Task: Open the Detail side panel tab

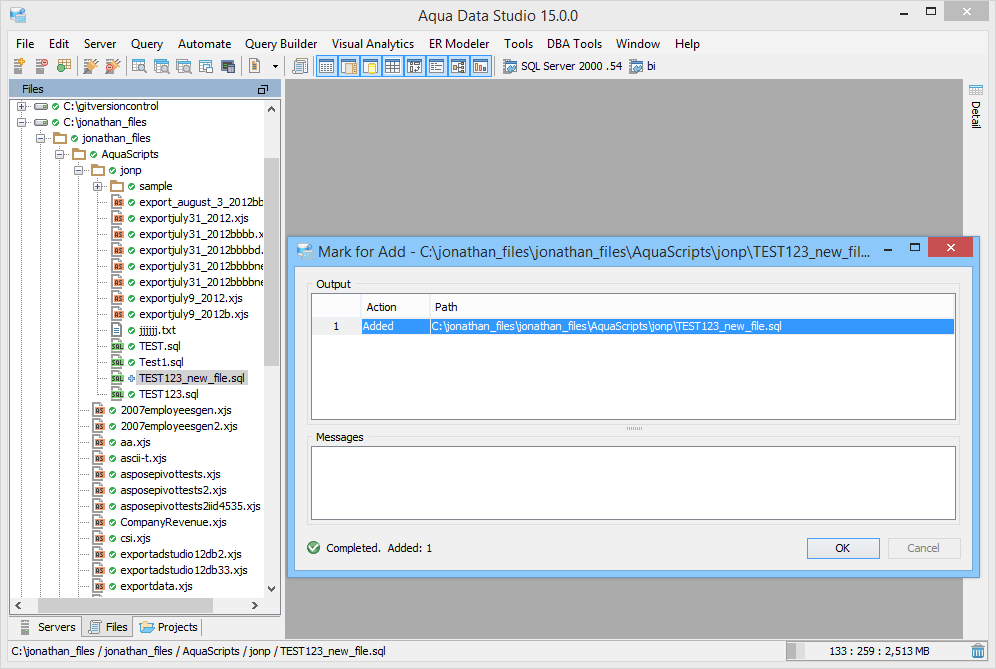Action: (x=976, y=106)
